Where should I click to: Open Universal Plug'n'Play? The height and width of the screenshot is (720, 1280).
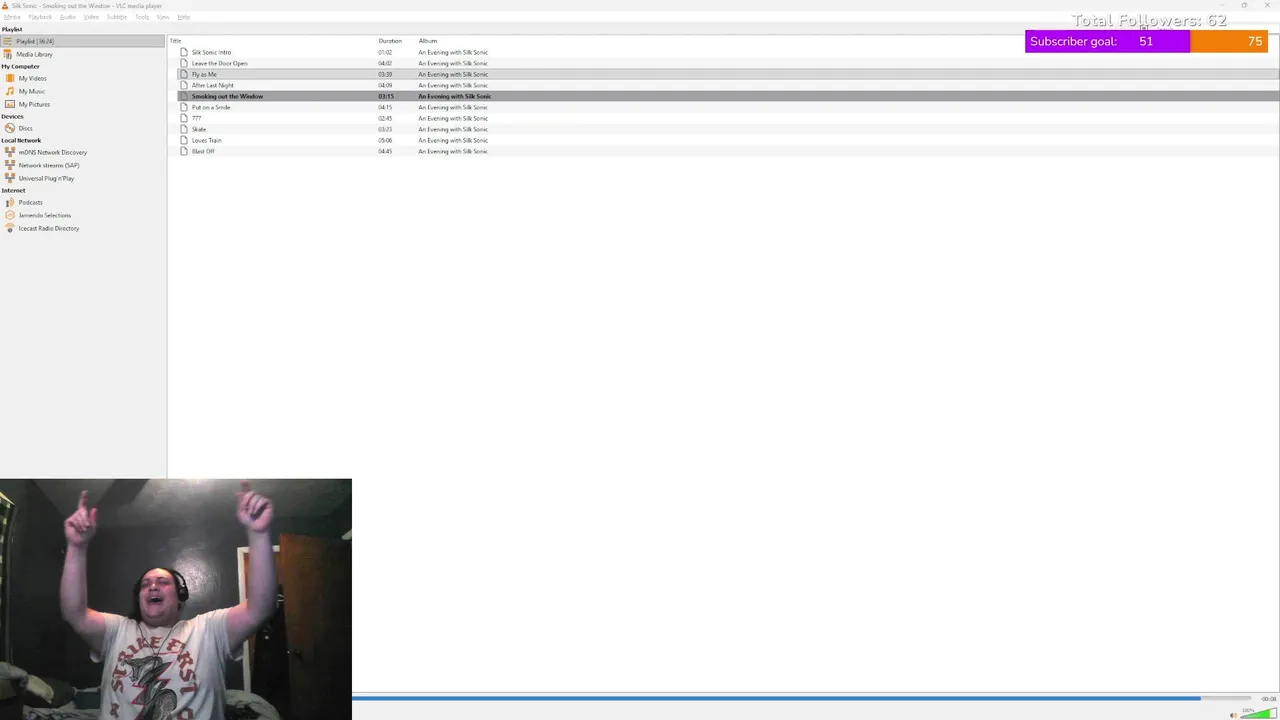click(x=46, y=178)
